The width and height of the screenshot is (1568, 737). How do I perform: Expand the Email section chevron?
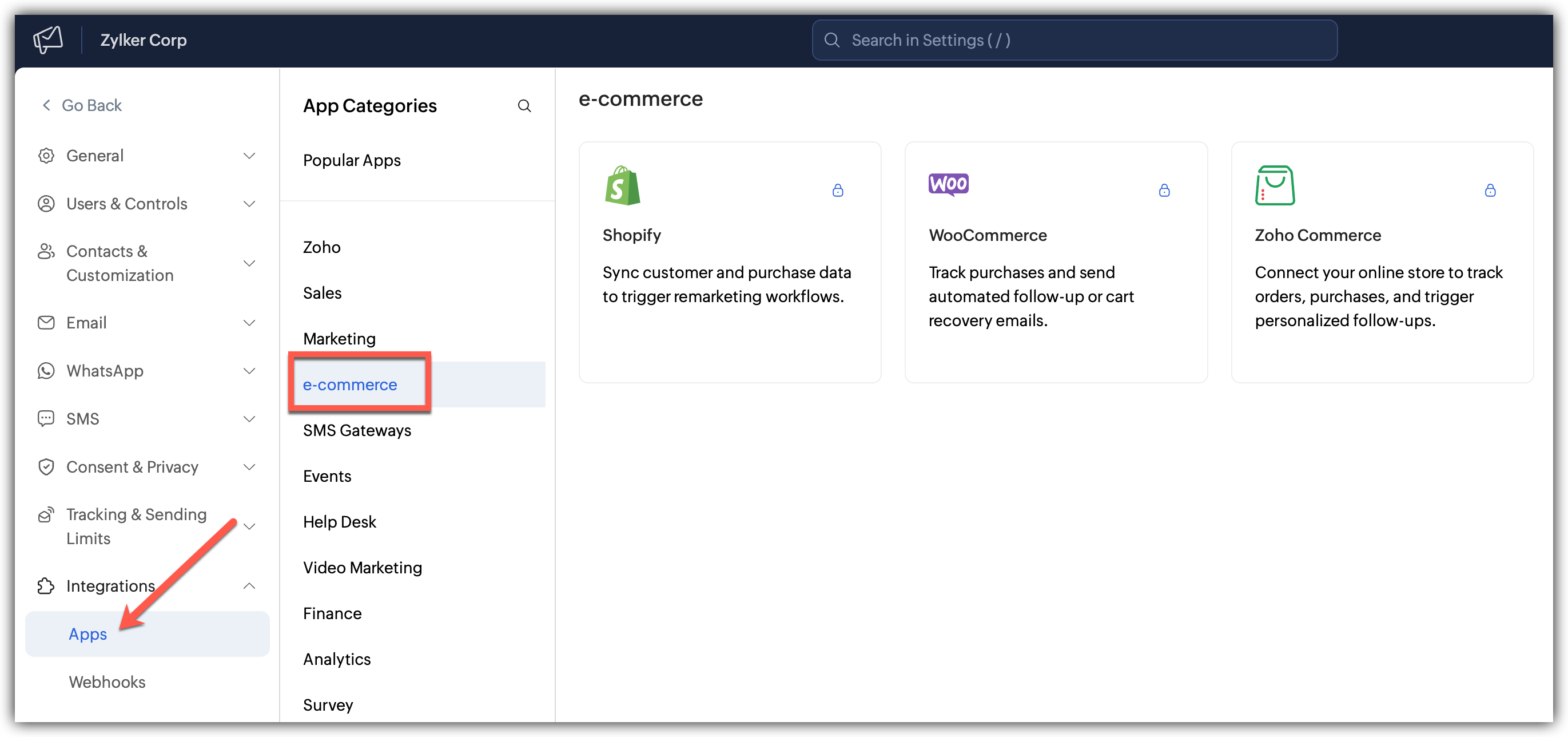[249, 323]
